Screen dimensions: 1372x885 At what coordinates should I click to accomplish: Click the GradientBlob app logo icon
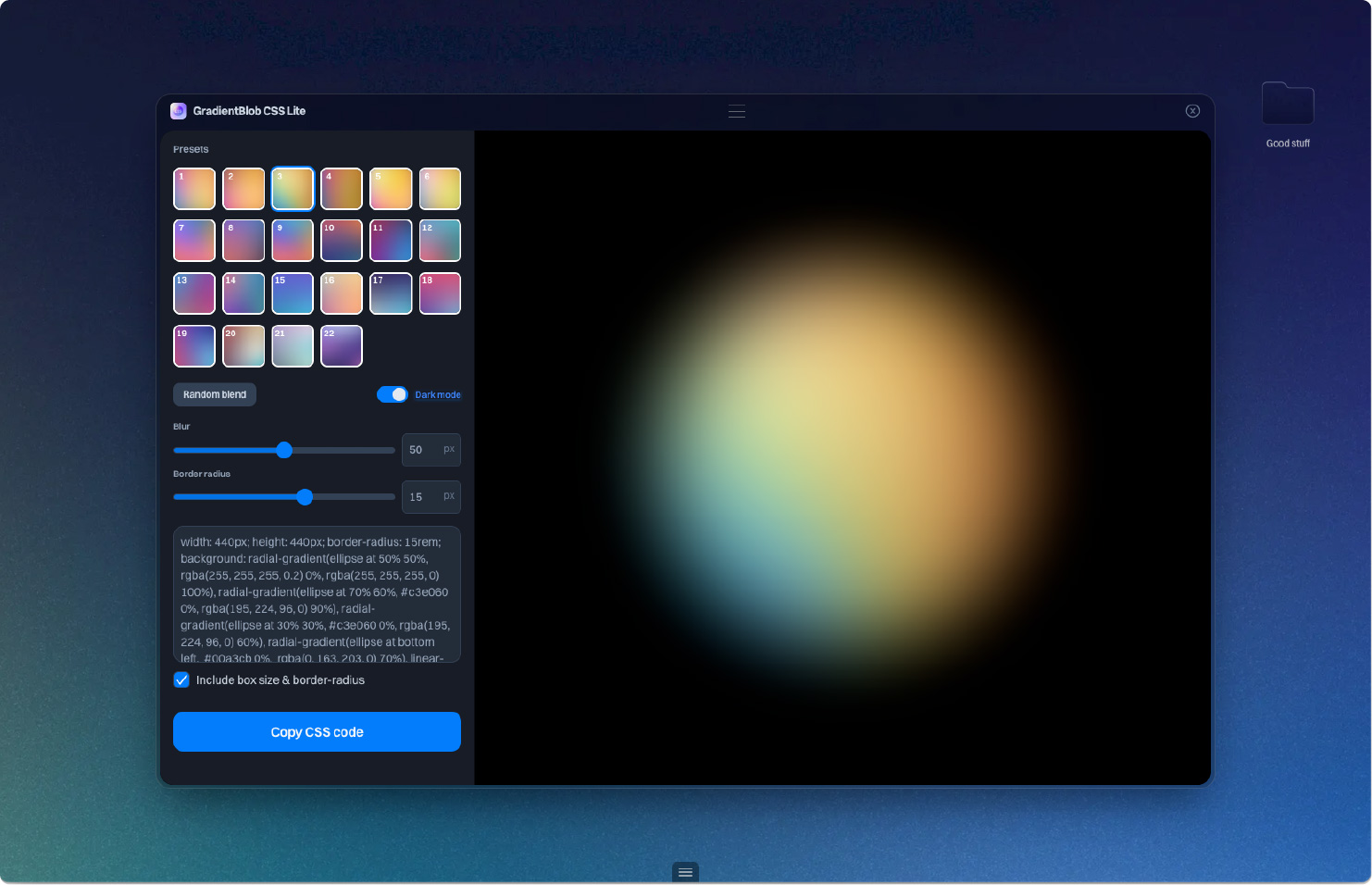coord(179,111)
